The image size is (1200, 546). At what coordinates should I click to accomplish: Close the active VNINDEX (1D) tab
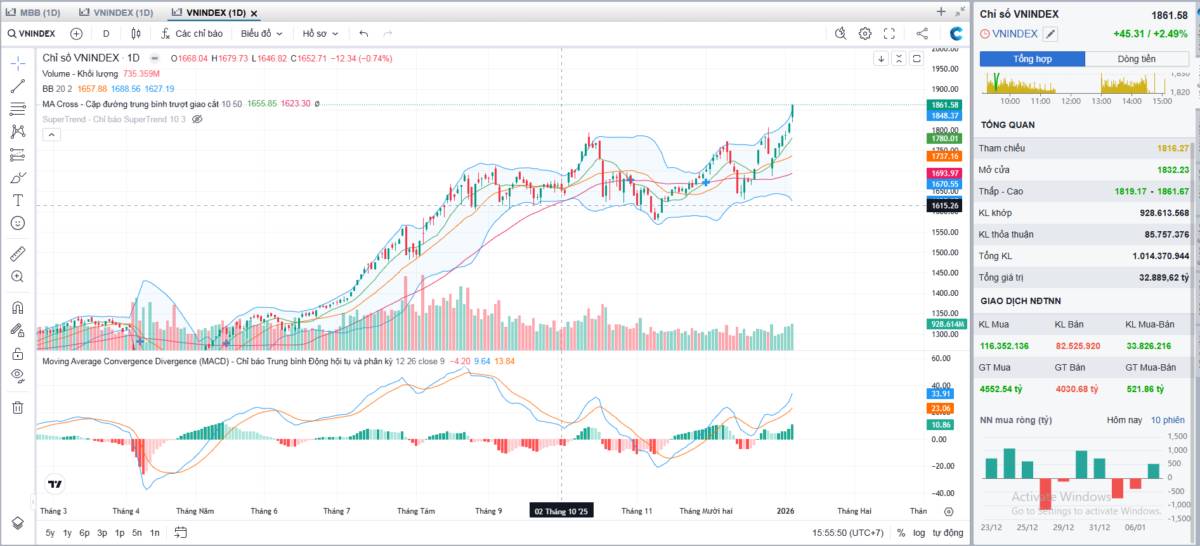(254, 12)
